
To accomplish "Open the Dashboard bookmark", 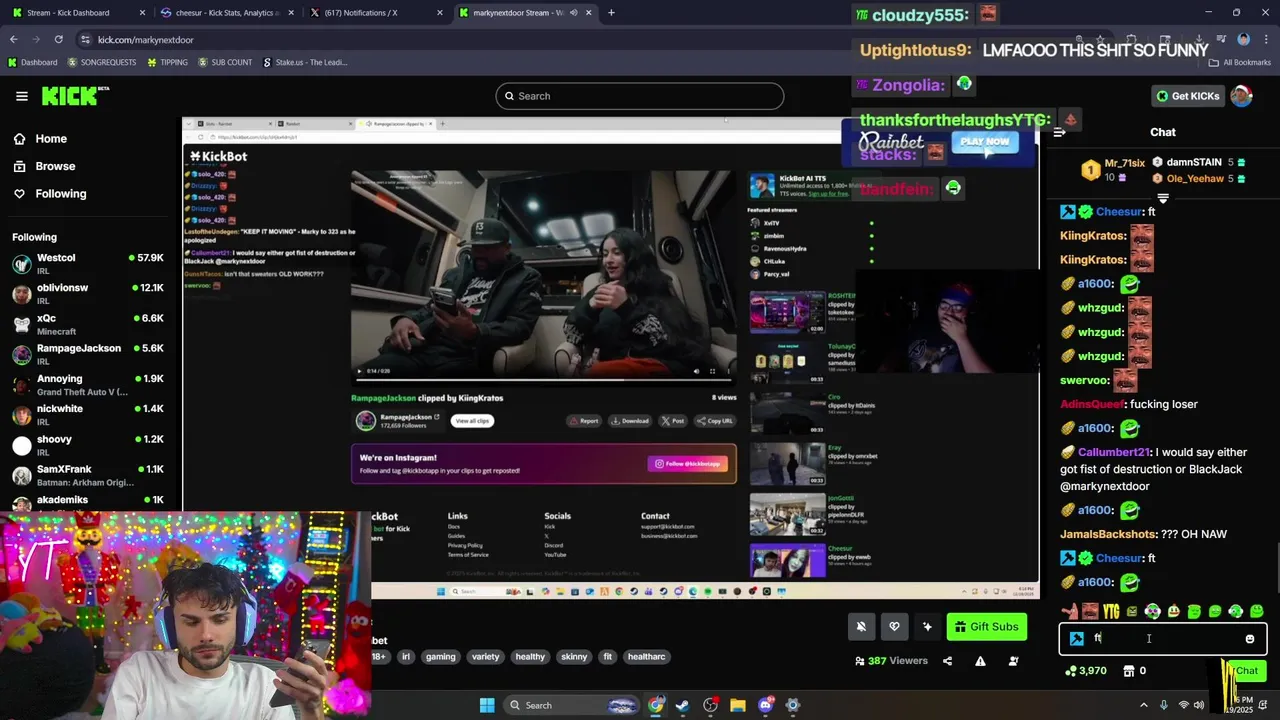I will point(32,62).
